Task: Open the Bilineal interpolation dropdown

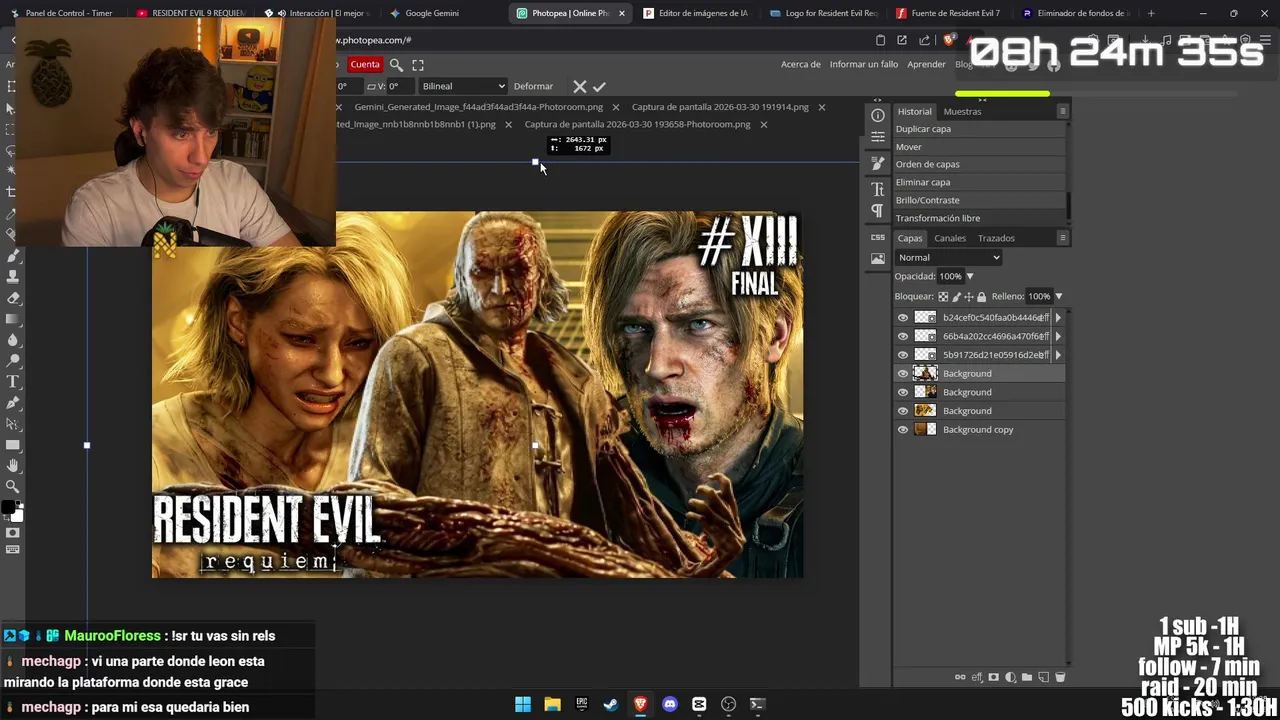Action: [463, 86]
